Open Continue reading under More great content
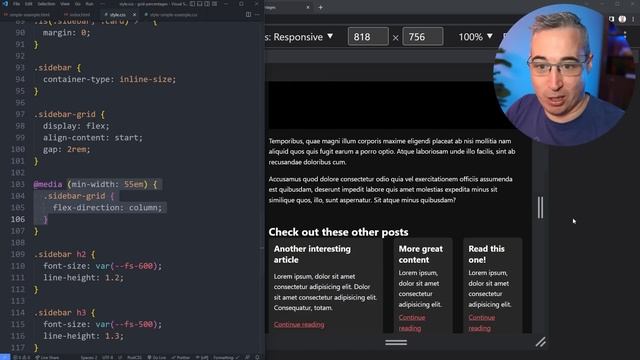 [412, 322]
